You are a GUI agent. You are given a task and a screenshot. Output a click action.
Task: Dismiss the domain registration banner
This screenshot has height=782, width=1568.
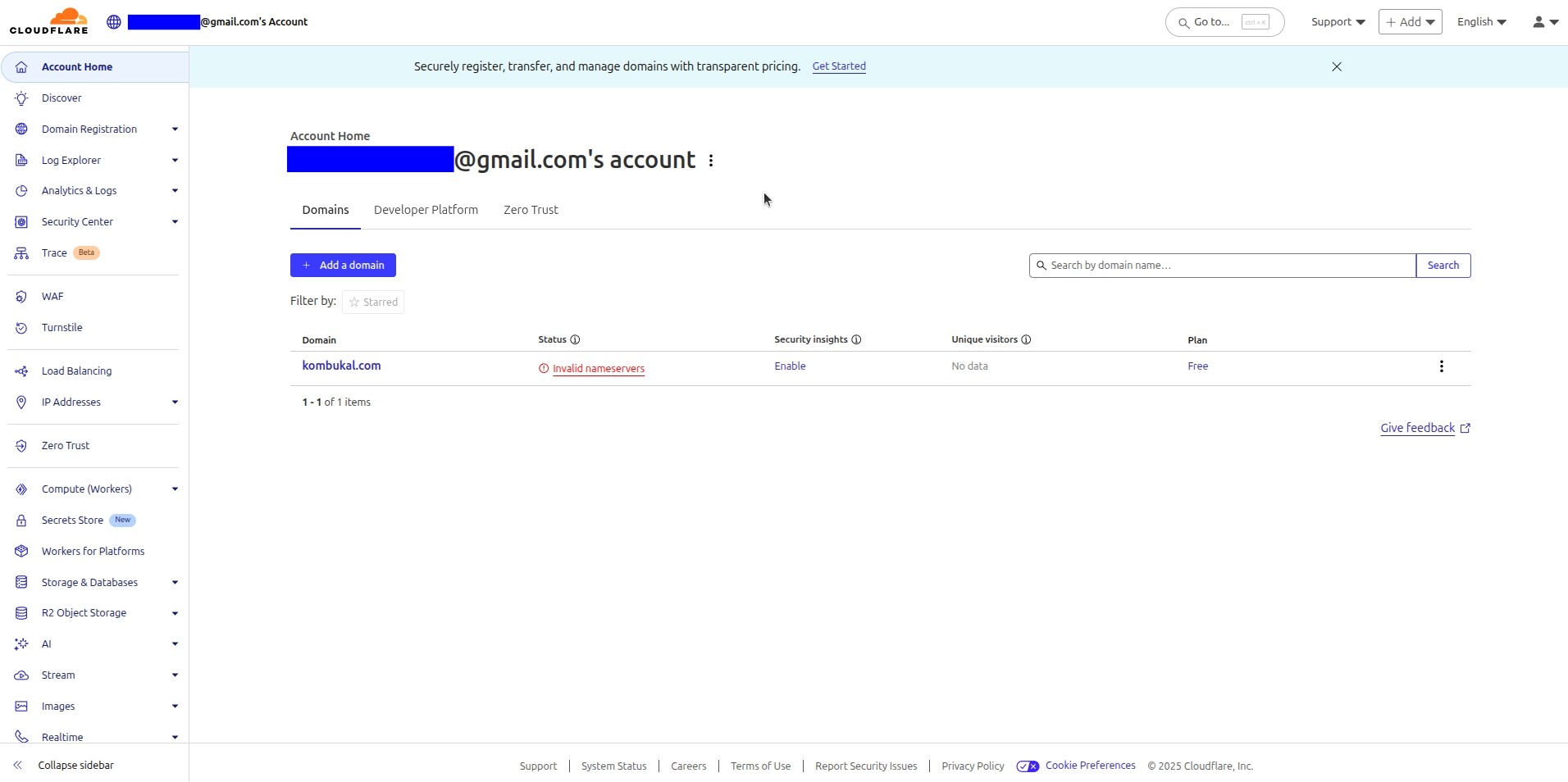click(x=1337, y=66)
